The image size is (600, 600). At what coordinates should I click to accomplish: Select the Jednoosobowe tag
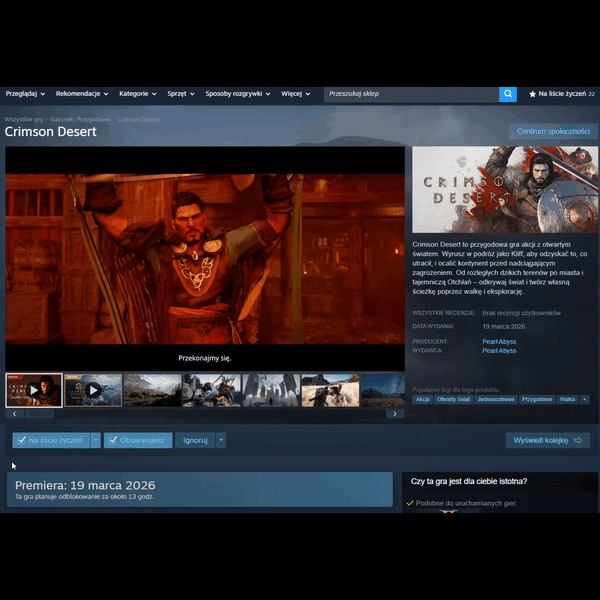tap(496, 399)
